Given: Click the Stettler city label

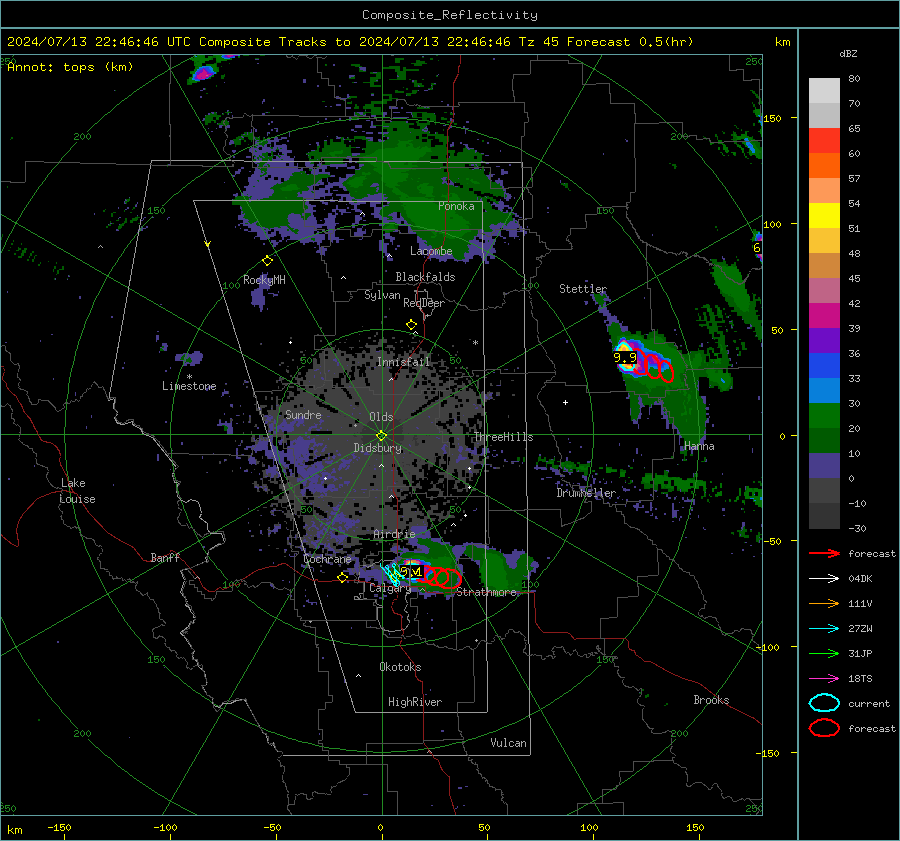Looking at the screenshot, I should click(x=583, y=289).
